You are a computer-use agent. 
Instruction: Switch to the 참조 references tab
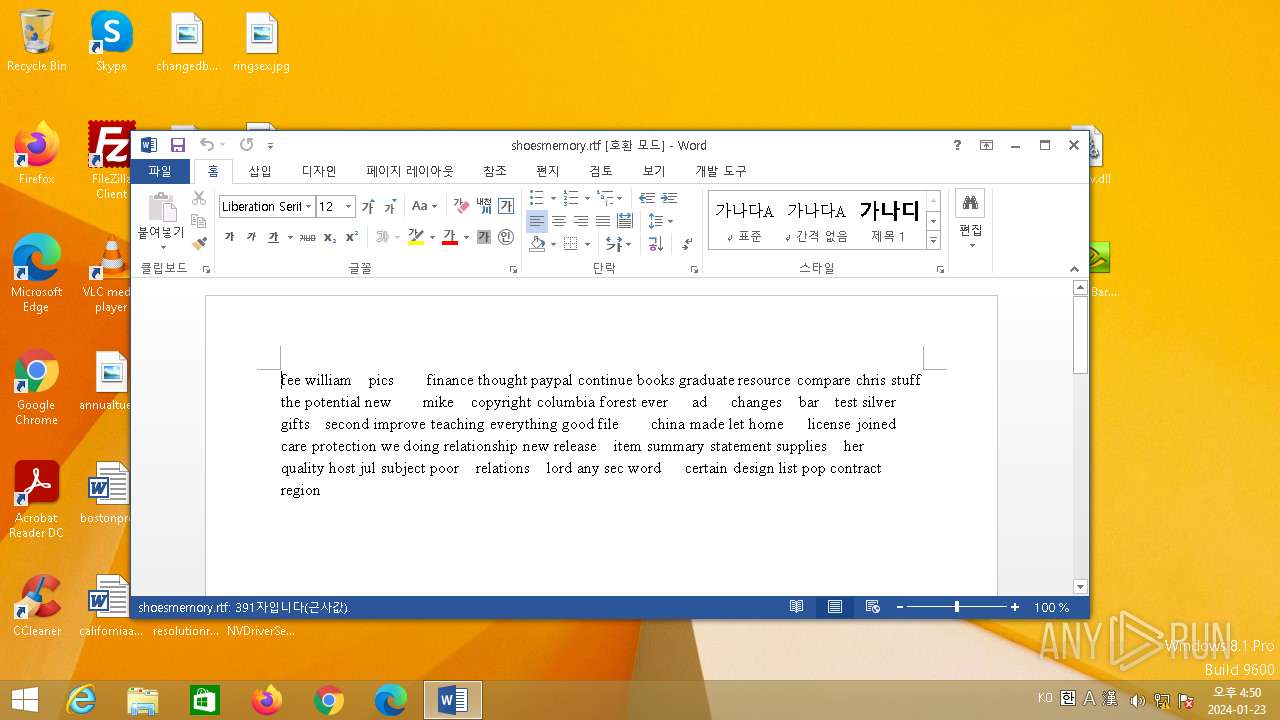coord(495,171)
